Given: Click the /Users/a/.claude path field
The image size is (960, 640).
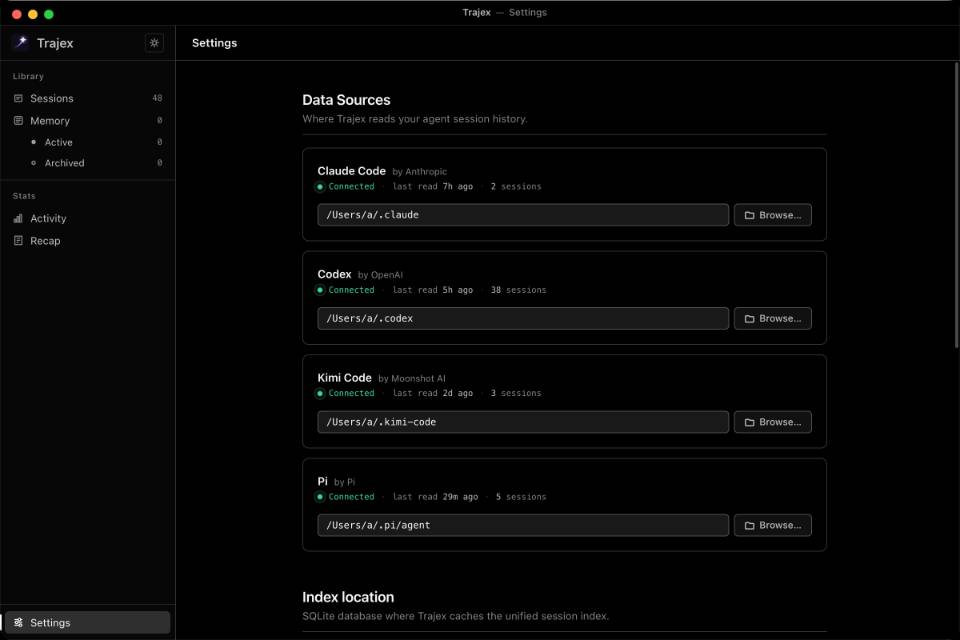Looking at the screenshot, I should 523,215.
